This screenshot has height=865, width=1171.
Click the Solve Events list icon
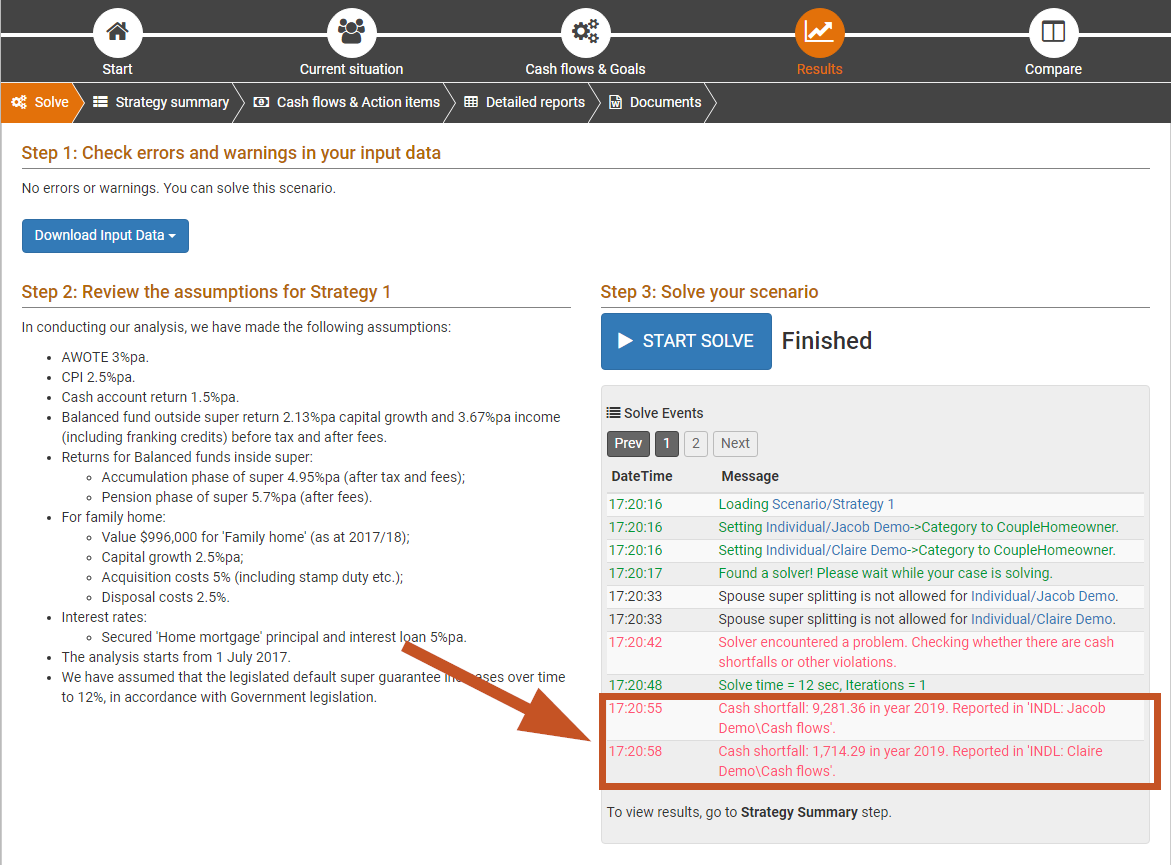[614, 413]
